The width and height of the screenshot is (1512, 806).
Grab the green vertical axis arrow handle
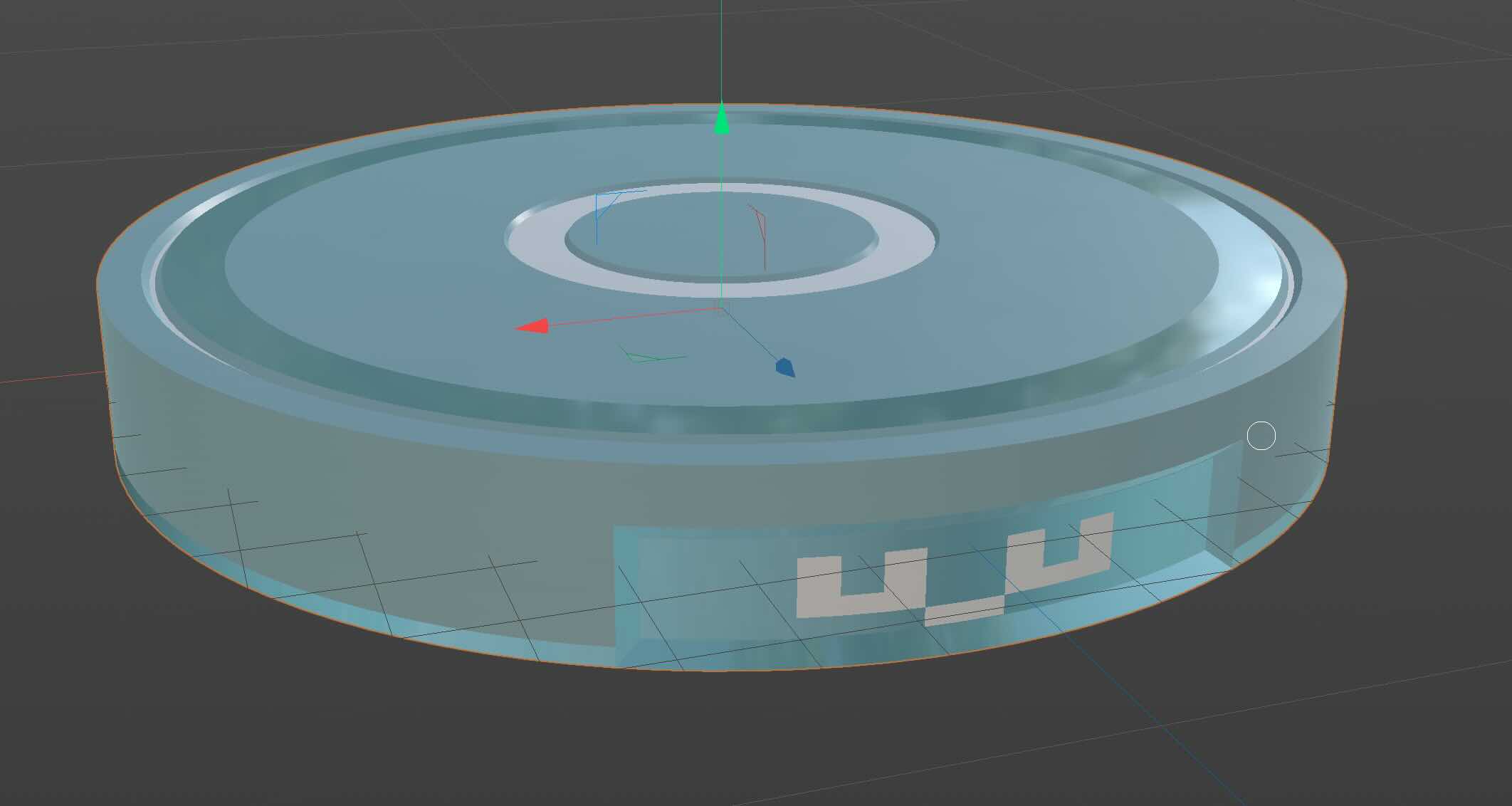tap(722, 118)
